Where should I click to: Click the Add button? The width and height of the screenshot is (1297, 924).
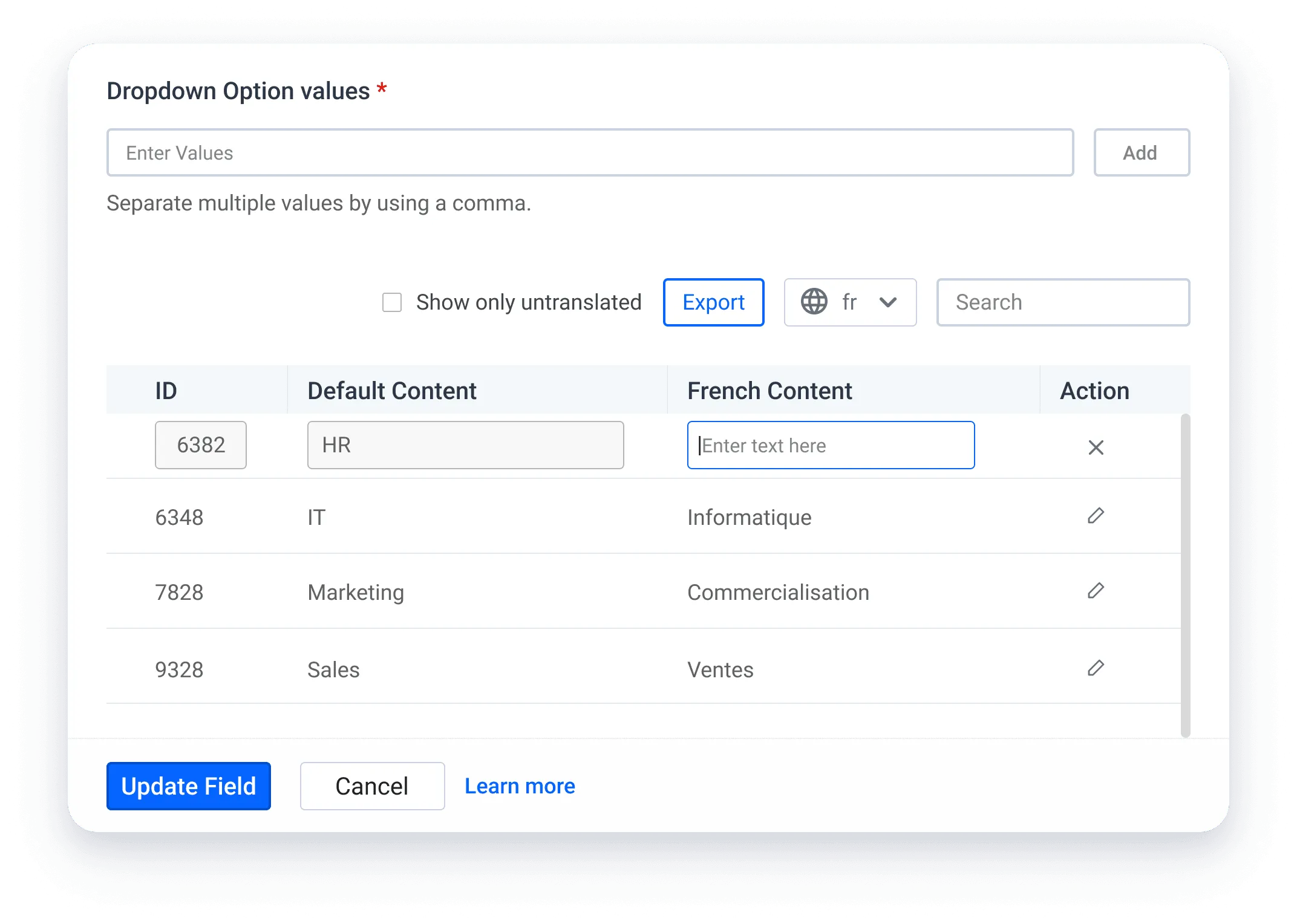click(x=1141, y=152)
